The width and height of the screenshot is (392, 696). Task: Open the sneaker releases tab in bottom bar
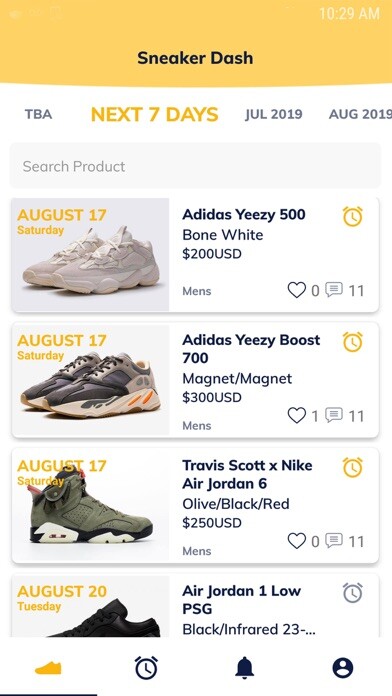click(48, 668)
